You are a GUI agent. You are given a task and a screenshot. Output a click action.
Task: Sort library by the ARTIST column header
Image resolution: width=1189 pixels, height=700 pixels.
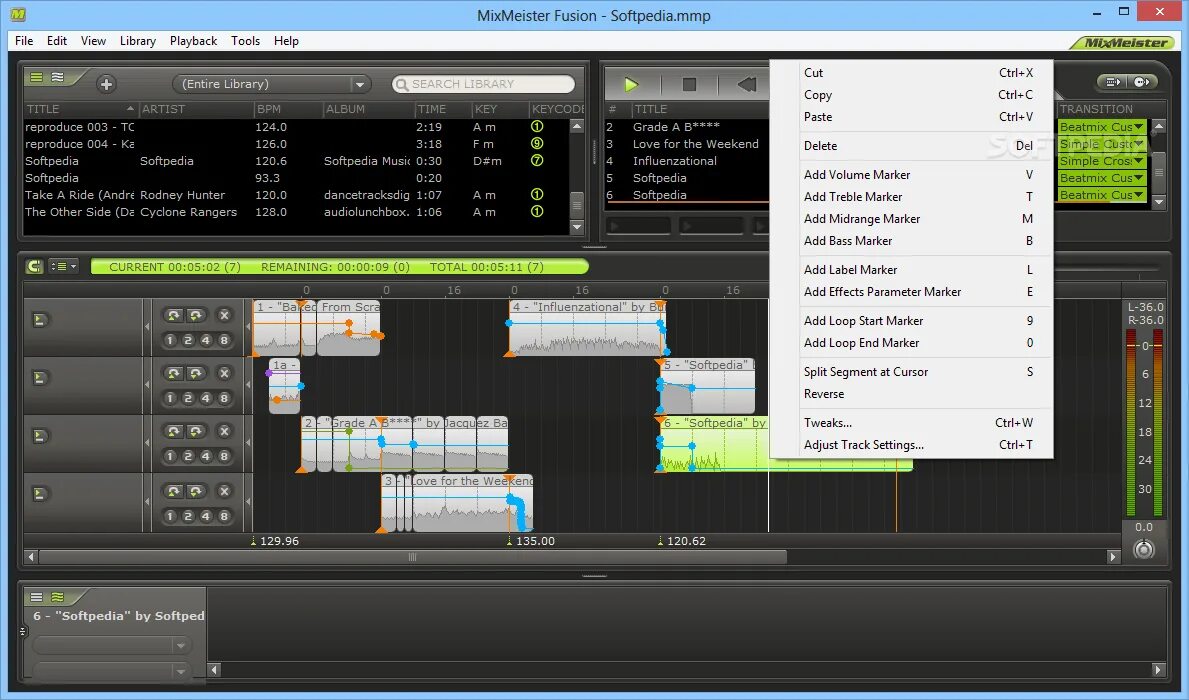(196, 109)
